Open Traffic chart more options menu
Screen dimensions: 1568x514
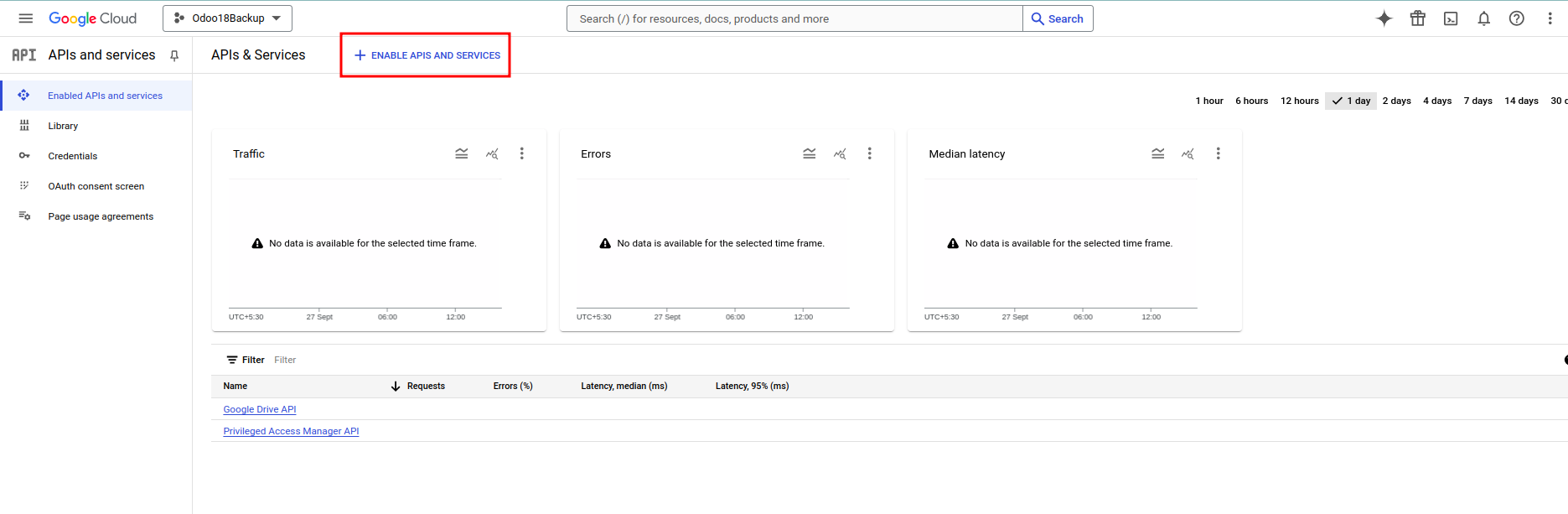521,153
